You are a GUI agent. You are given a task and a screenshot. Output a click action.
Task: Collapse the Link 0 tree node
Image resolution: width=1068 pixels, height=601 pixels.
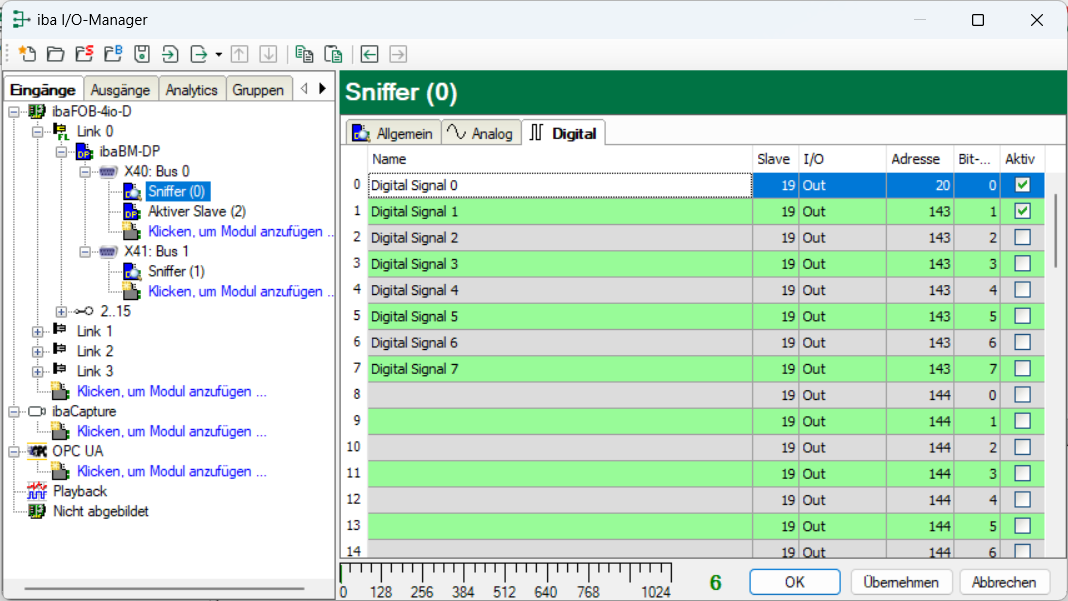(37, 132)
